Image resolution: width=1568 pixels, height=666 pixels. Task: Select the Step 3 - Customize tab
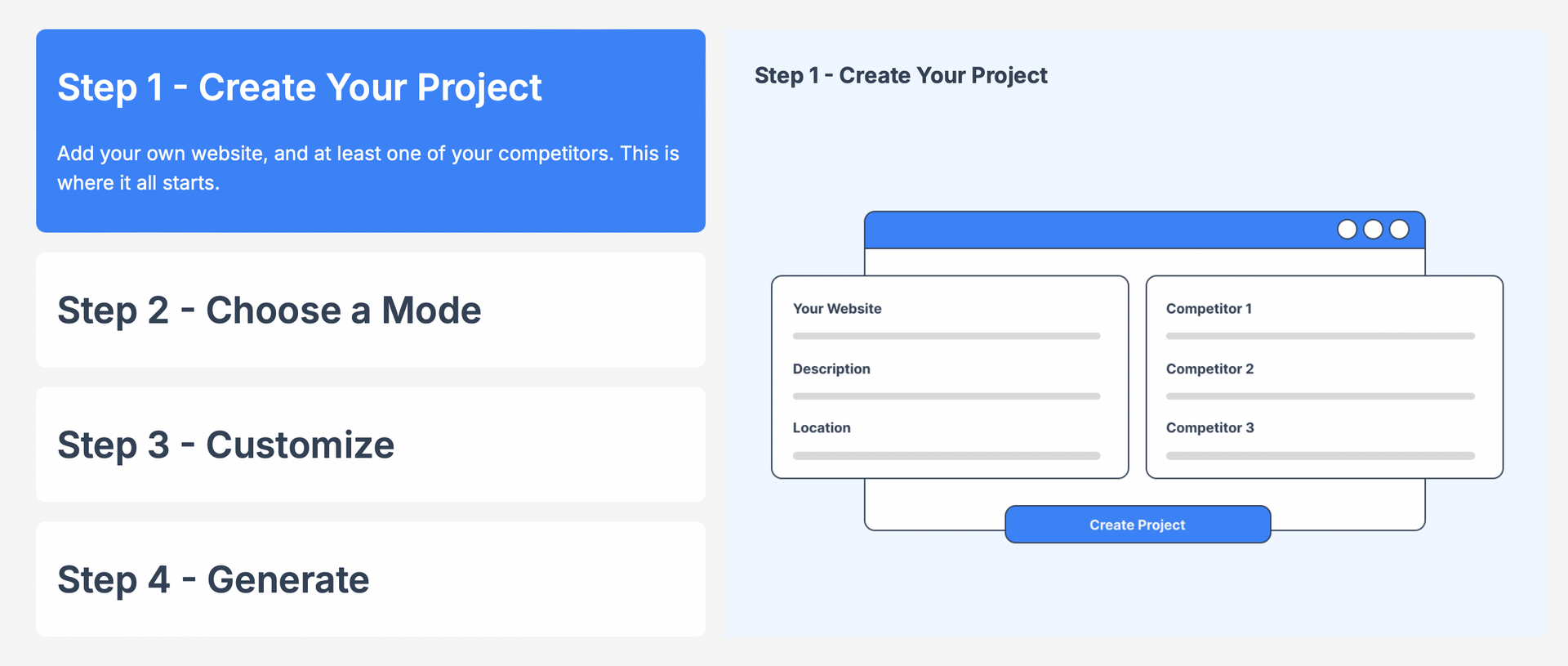(x=371, y=445)
